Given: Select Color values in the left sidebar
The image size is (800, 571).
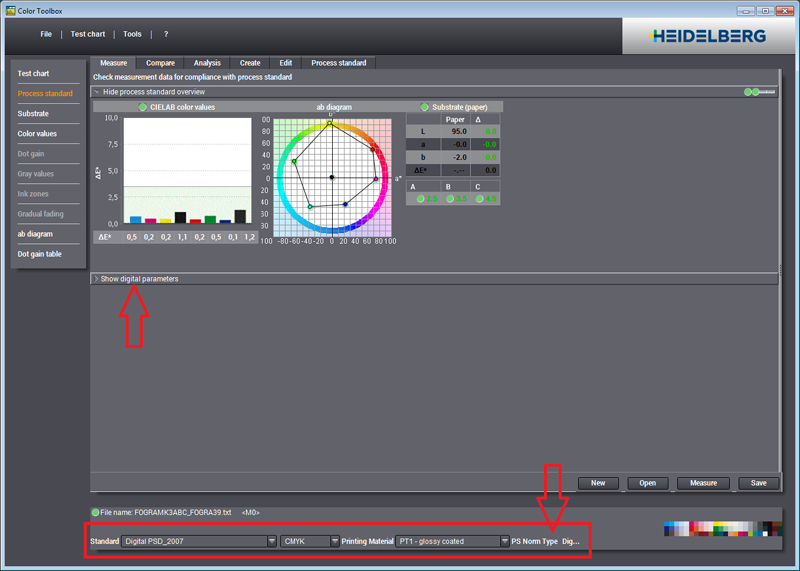Looking at the screenshot, I should (x=37, y=134).
